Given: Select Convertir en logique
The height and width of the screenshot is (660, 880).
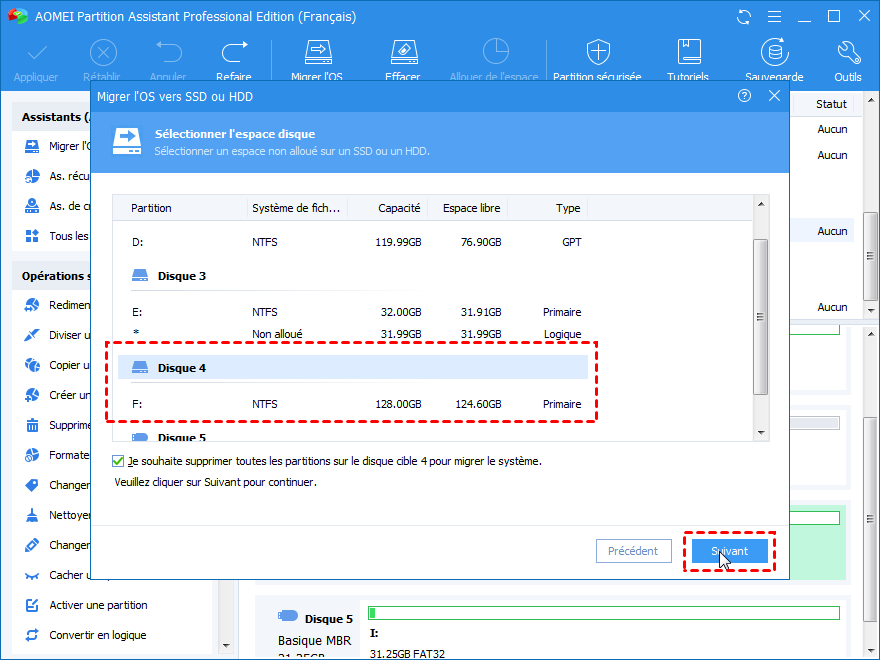Looking at the screenshot, I should point(86,635).
